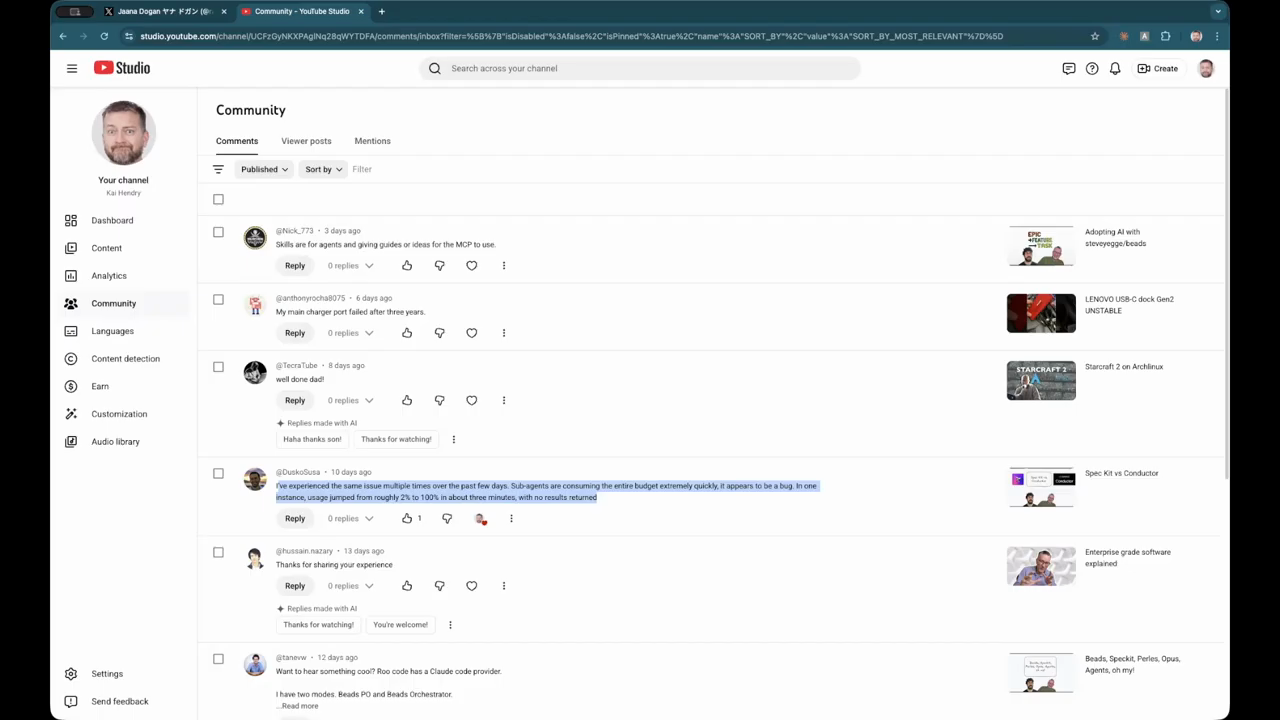Open more options for @DuskoSusa comment
This screenshot has width=1280, height=720.
511,519
